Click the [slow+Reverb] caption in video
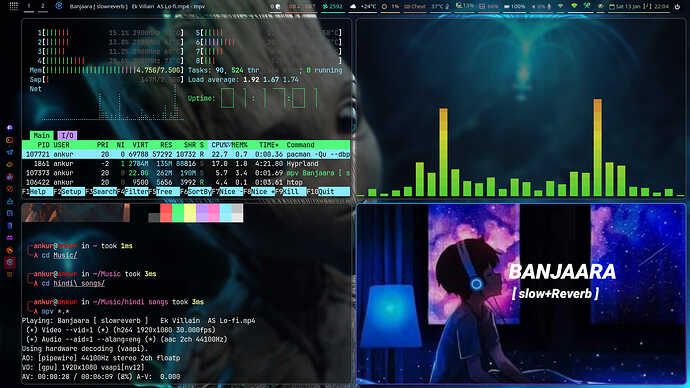 (555, 293)
